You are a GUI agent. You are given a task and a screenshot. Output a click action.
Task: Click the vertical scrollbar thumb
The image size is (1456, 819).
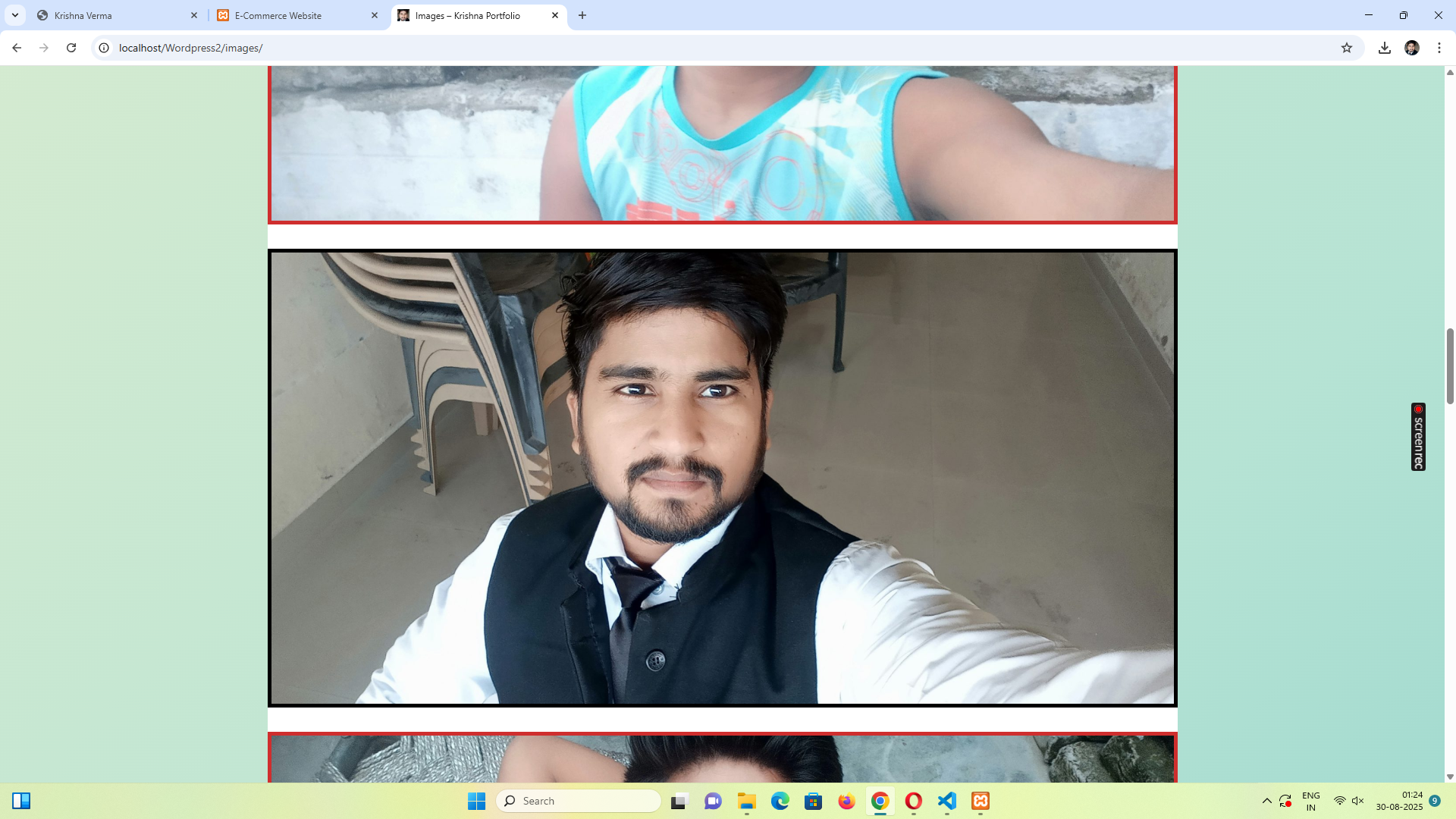tap(1450, 366)
